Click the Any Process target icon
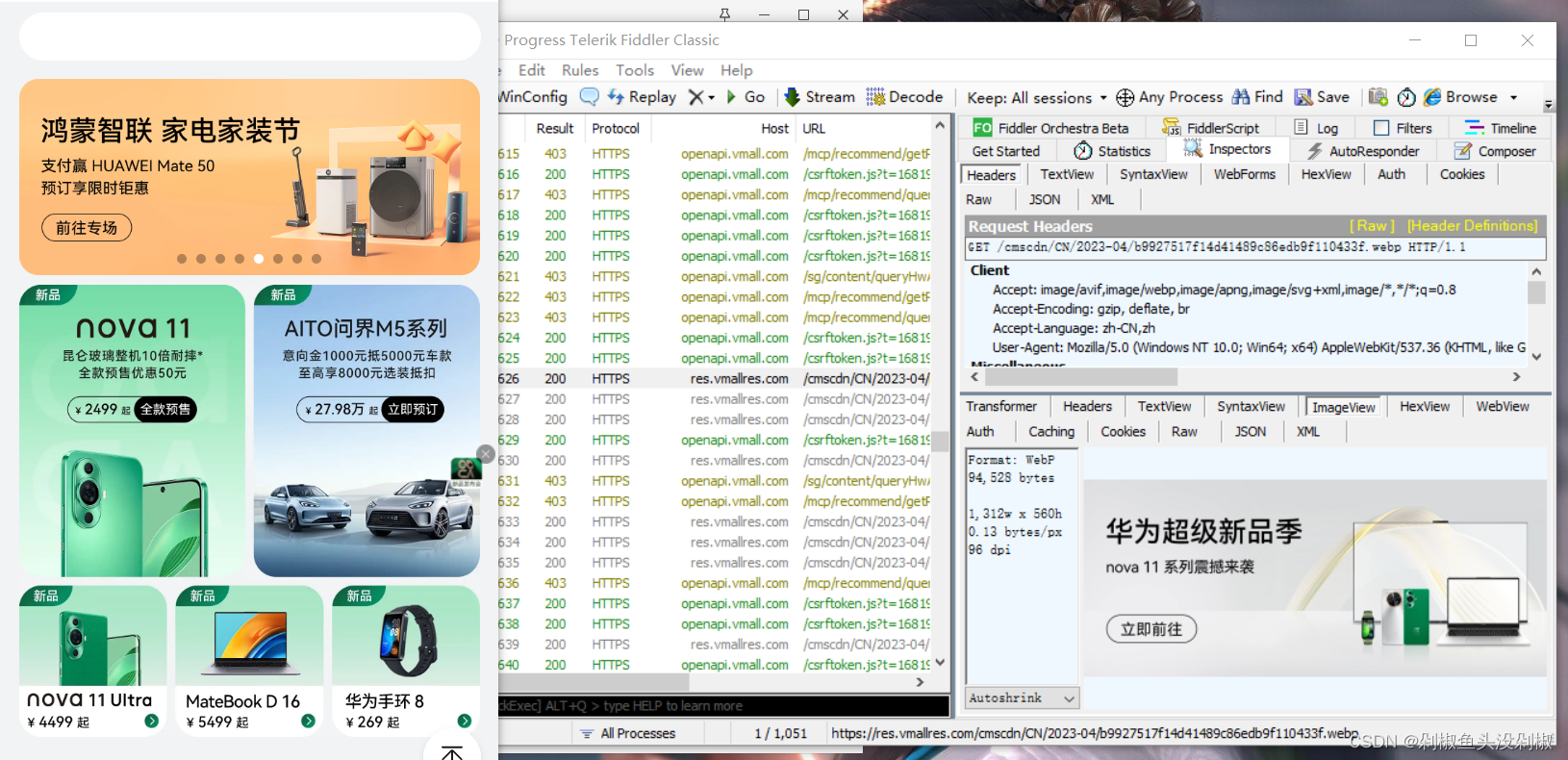Image resolution: width=1568 pixels, height=760 pixels. click(1125, 97)
